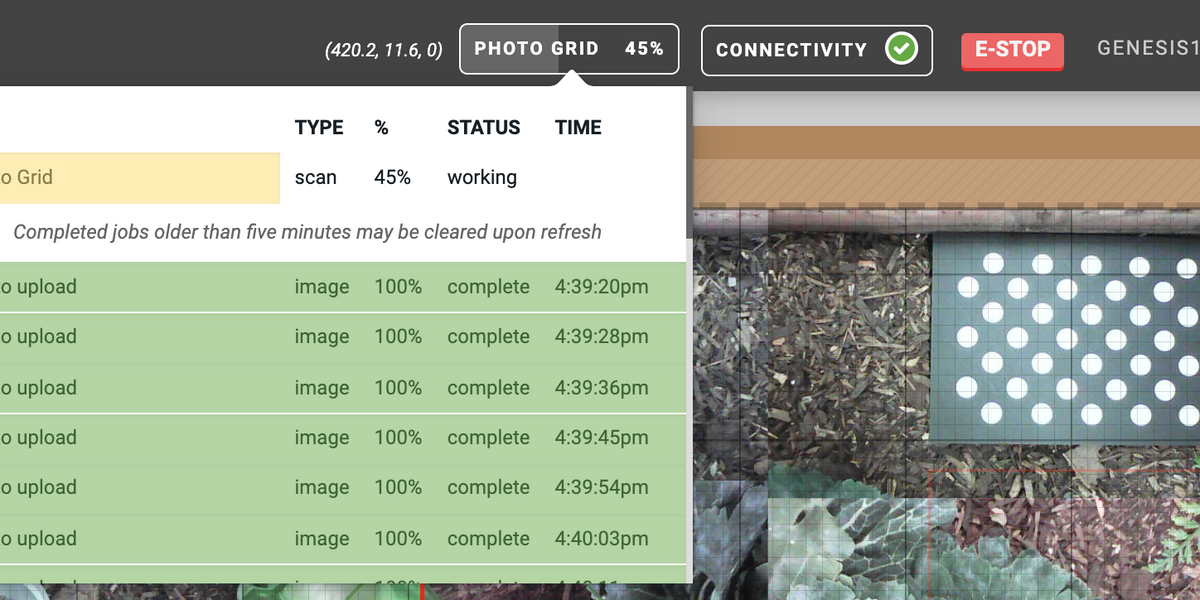The image size is (1200, 600).
Task: Select the upload job completed at 4:39:28pm
Action: point(342,337)
